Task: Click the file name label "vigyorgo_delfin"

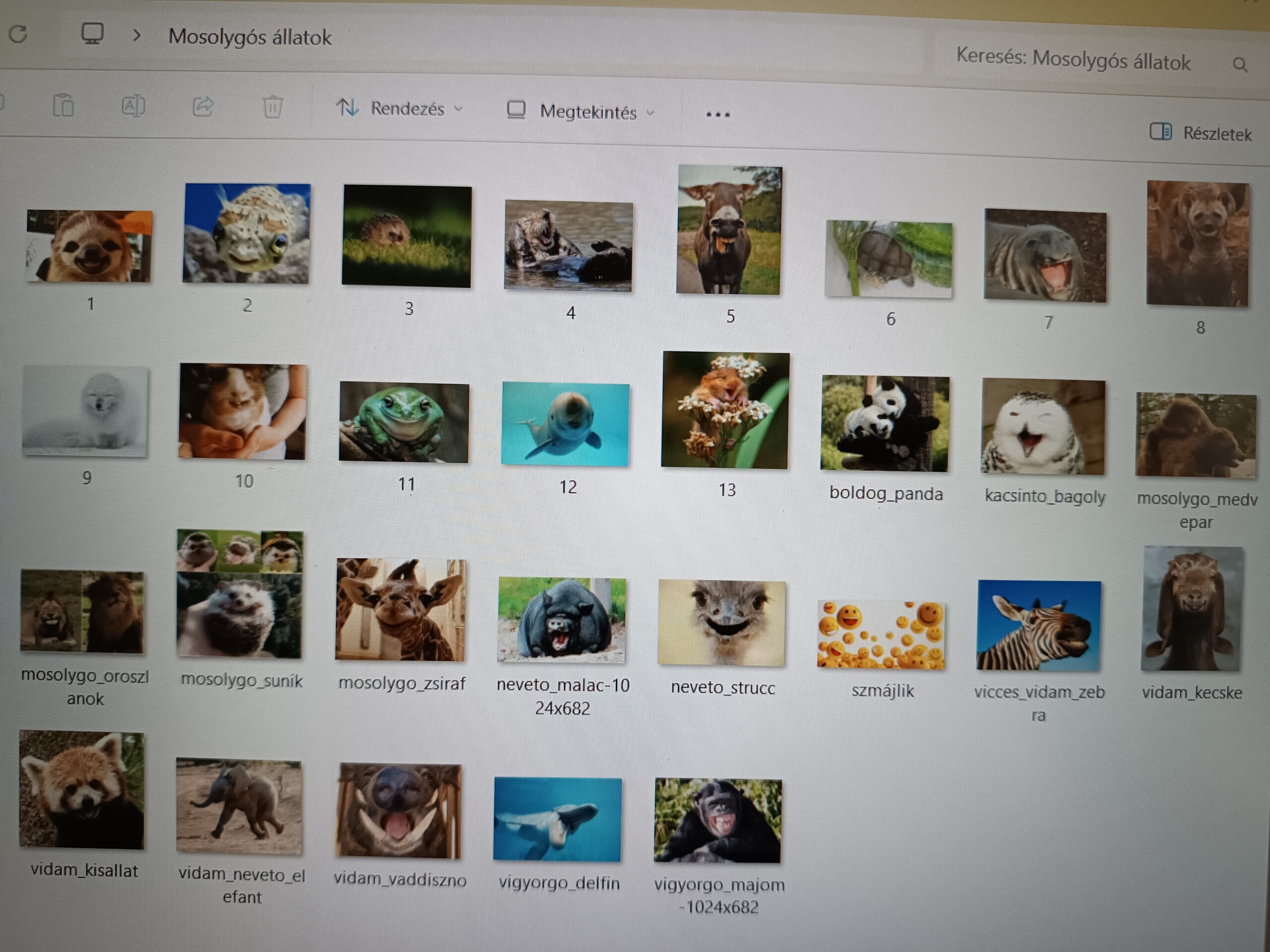Action: tap(559, 883)
